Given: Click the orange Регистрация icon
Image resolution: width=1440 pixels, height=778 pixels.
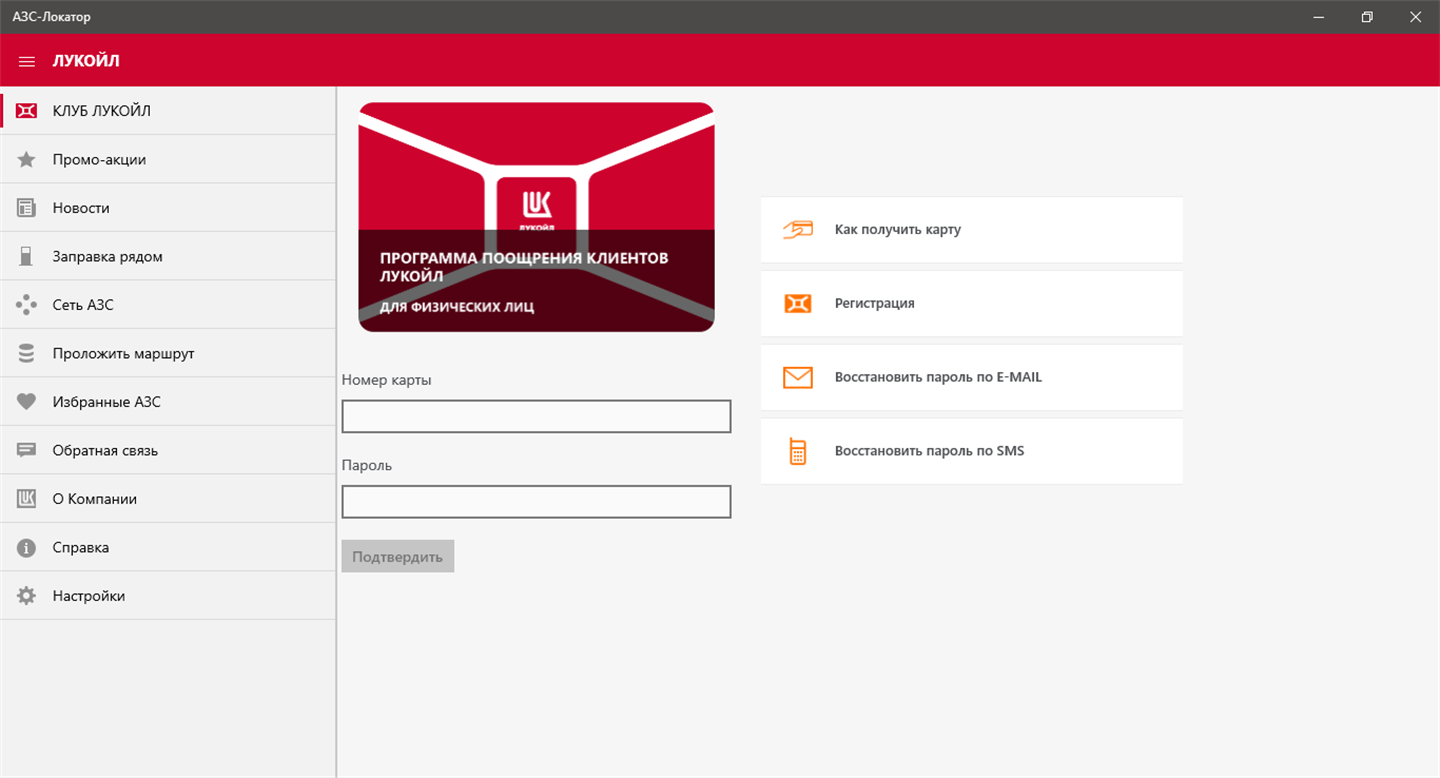Looking at the screenshot, I should pyautogui.click(x=798, y=303).
